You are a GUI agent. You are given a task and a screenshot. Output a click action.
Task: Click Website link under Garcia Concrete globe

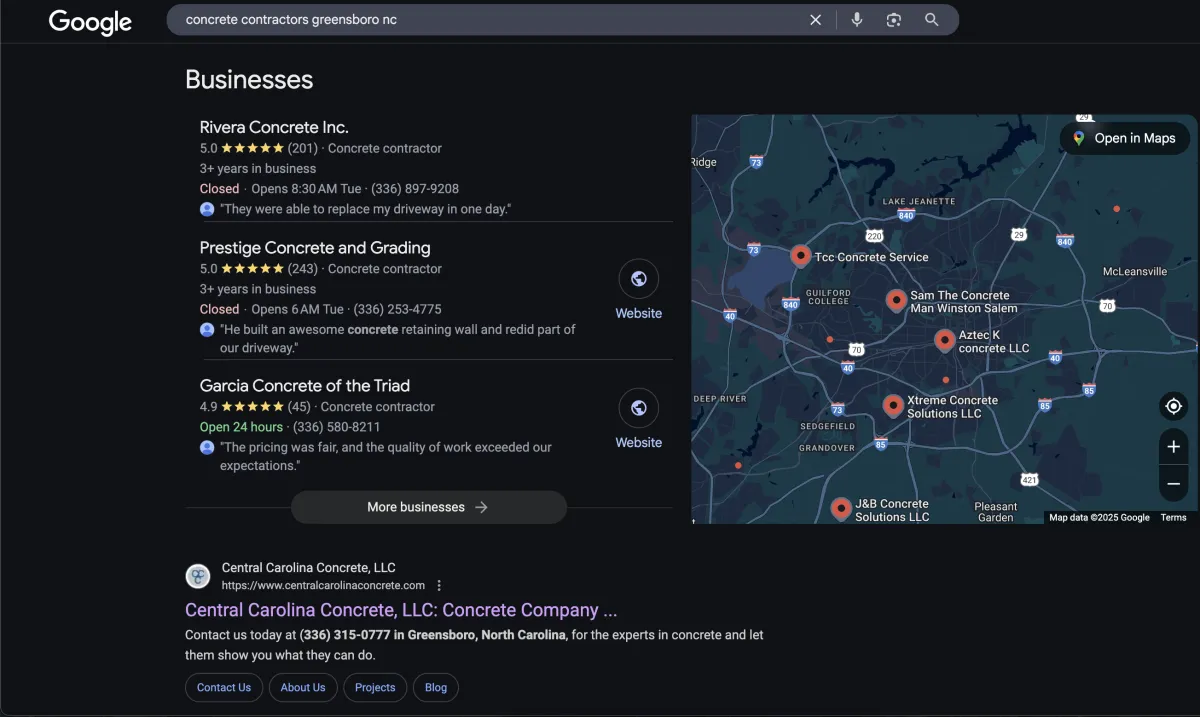[639, 442]
